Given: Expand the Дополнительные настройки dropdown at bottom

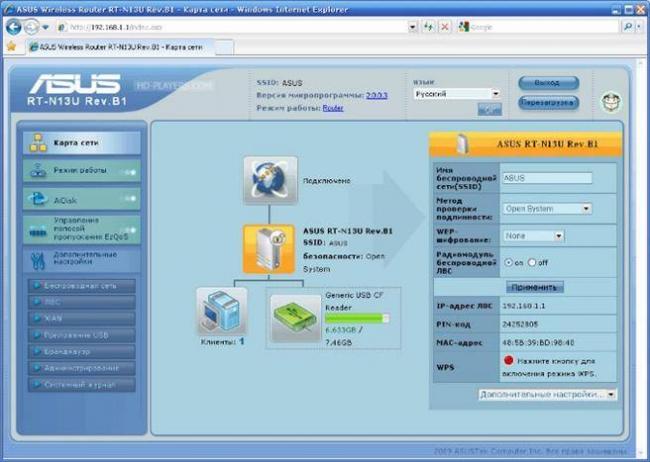Looking at the screenshot, I should (x=547, y=394).
